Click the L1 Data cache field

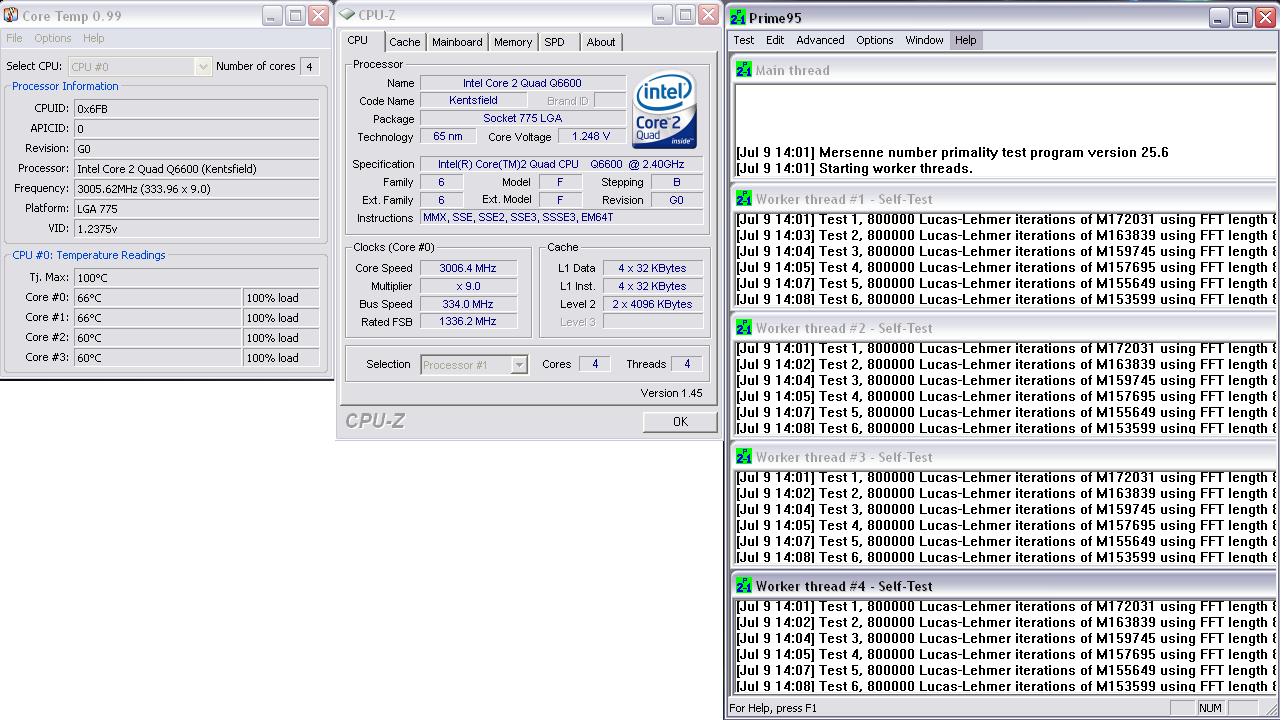tap(652, 268)
